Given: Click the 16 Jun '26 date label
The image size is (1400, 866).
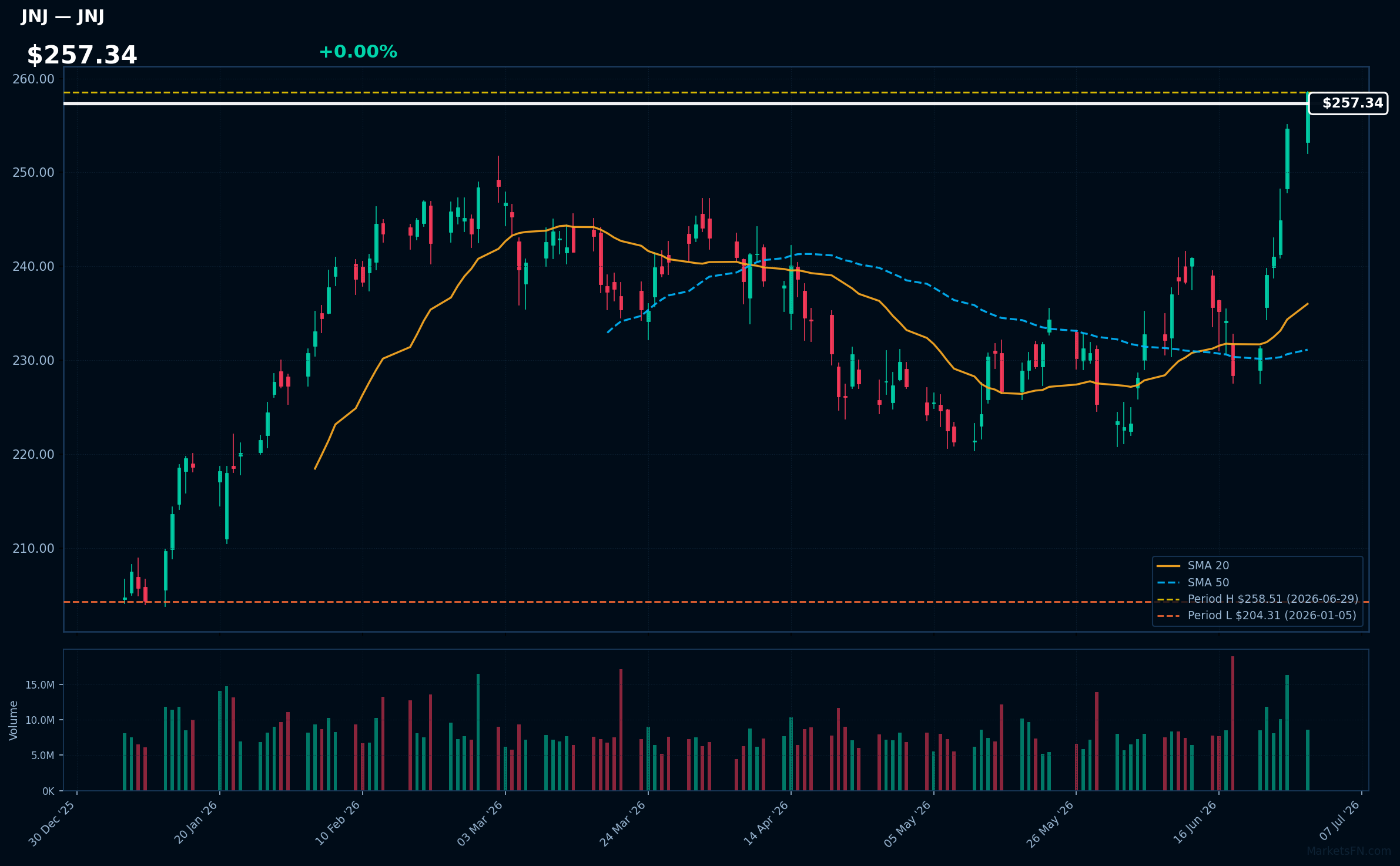Looking at the screenshot, I should pos(1195,822).
